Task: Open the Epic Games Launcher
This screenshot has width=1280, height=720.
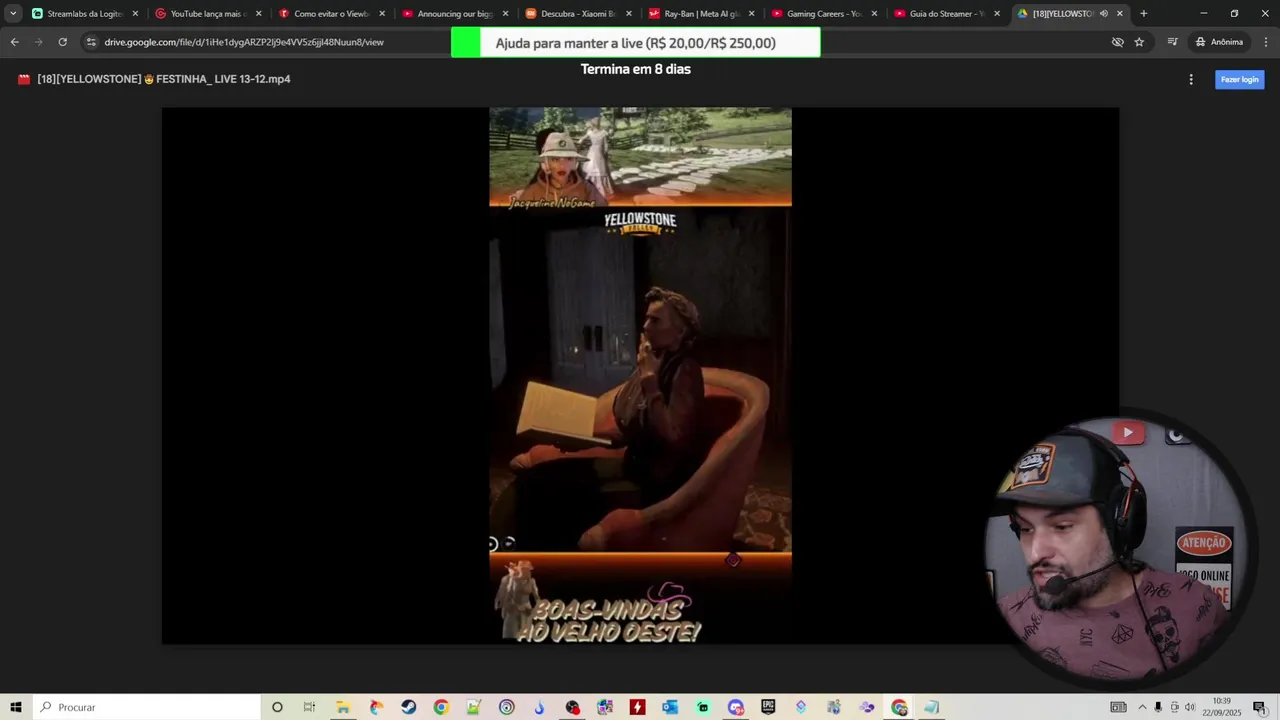Action: point(768,707)
